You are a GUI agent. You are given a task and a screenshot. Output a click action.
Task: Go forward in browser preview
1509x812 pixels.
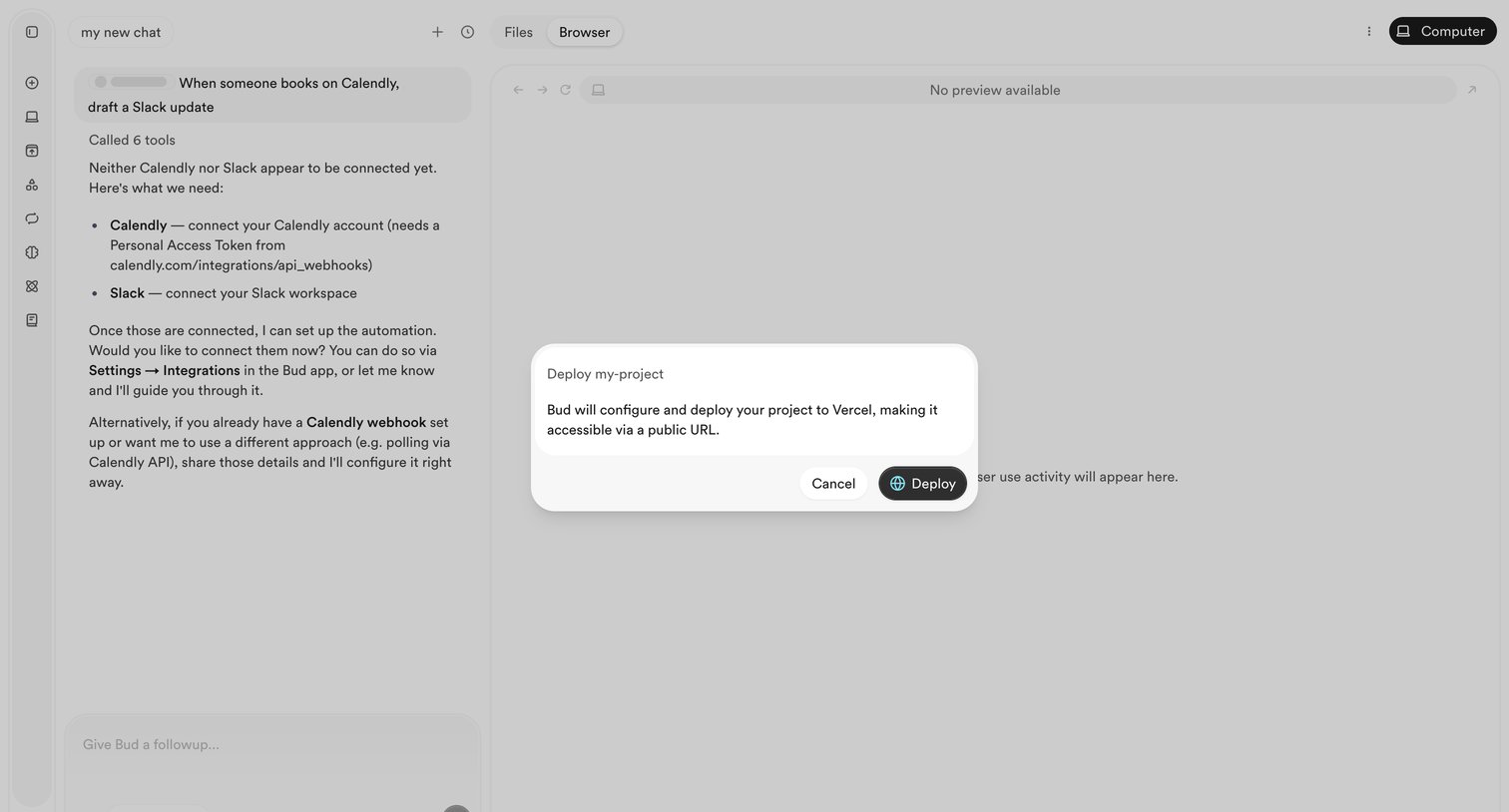coord(542,90)
